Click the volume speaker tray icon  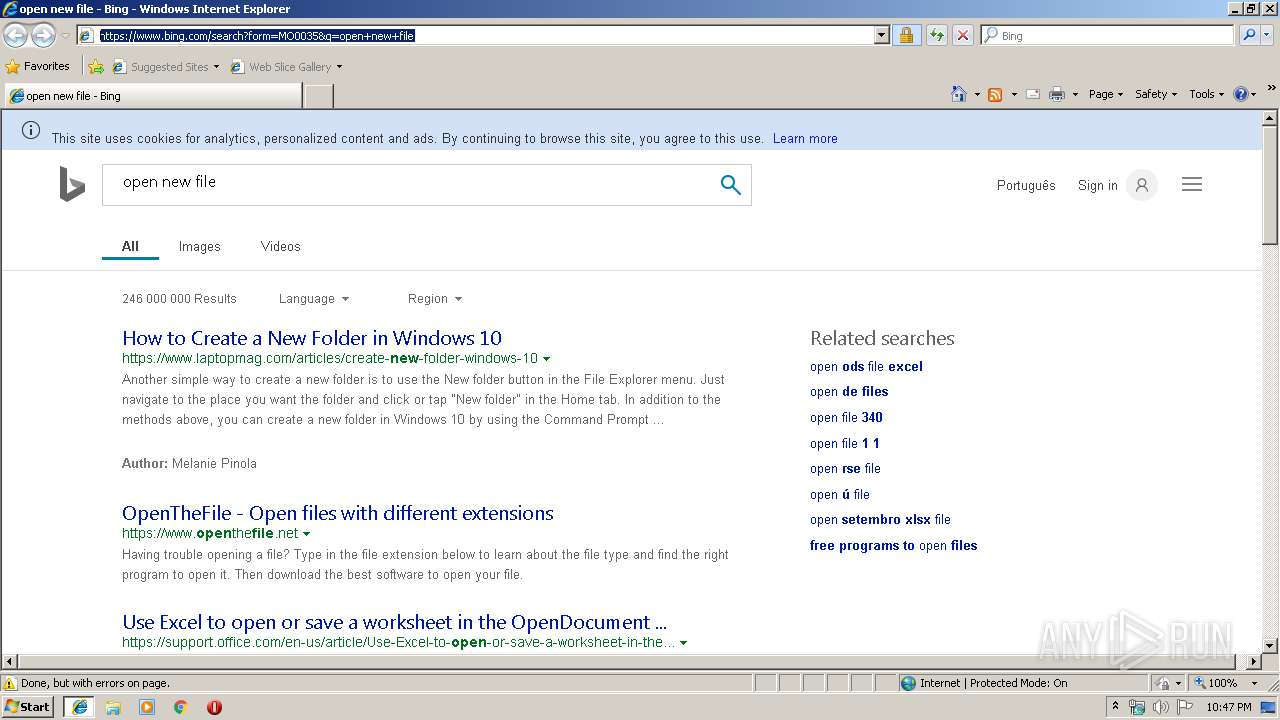click(1161, 707)
